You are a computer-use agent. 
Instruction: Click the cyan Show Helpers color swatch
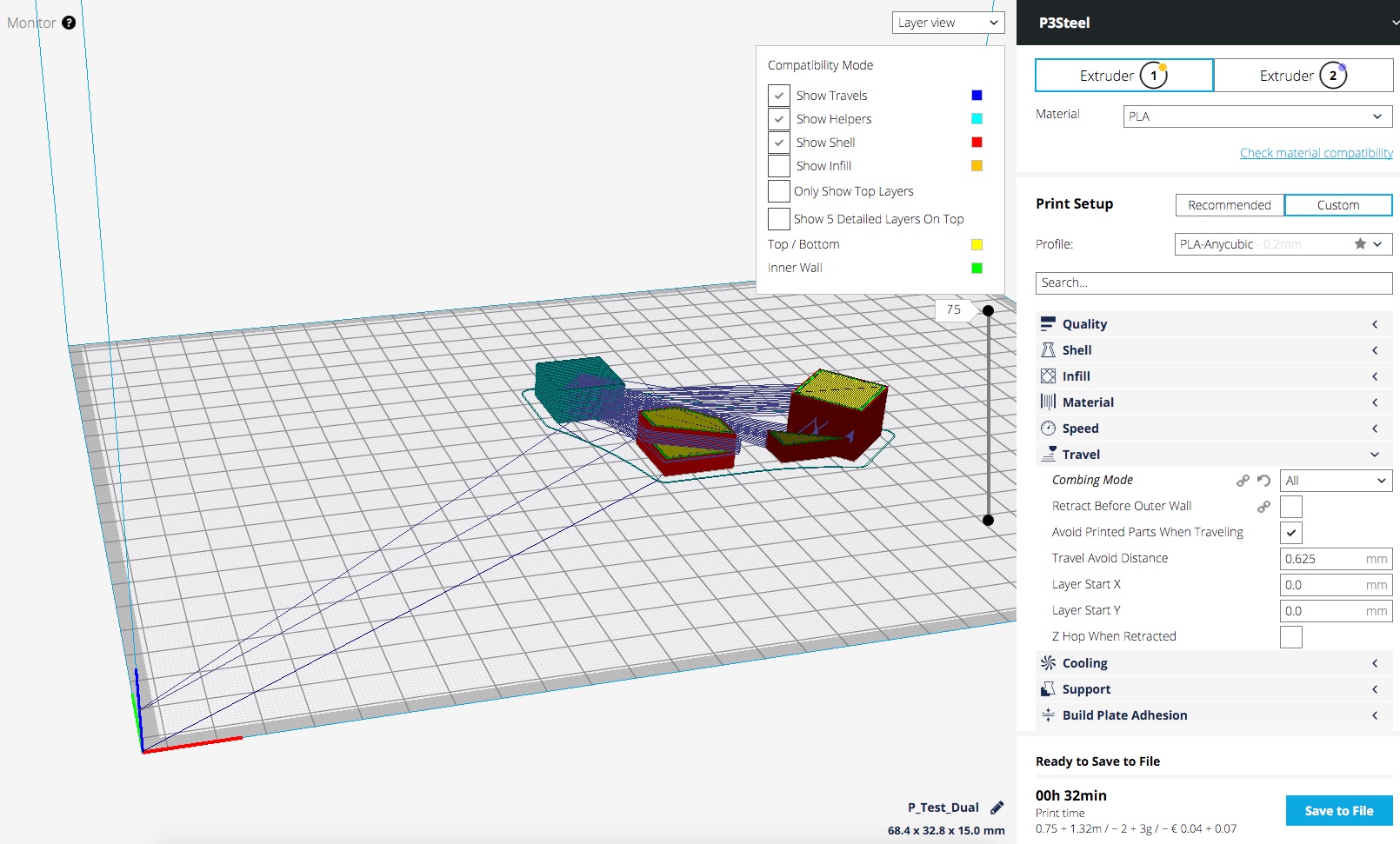click(977, 119)
